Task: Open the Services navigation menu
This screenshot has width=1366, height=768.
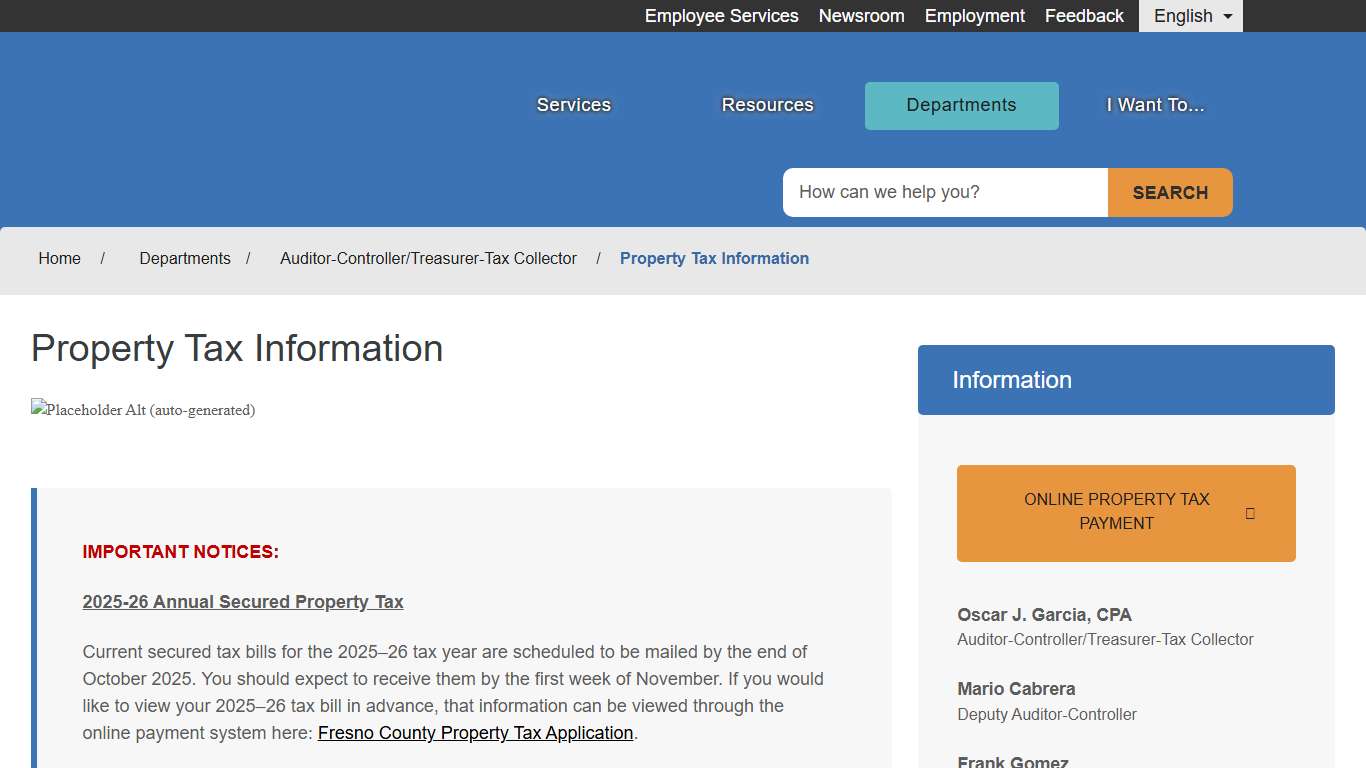Action: click(573, 104)
